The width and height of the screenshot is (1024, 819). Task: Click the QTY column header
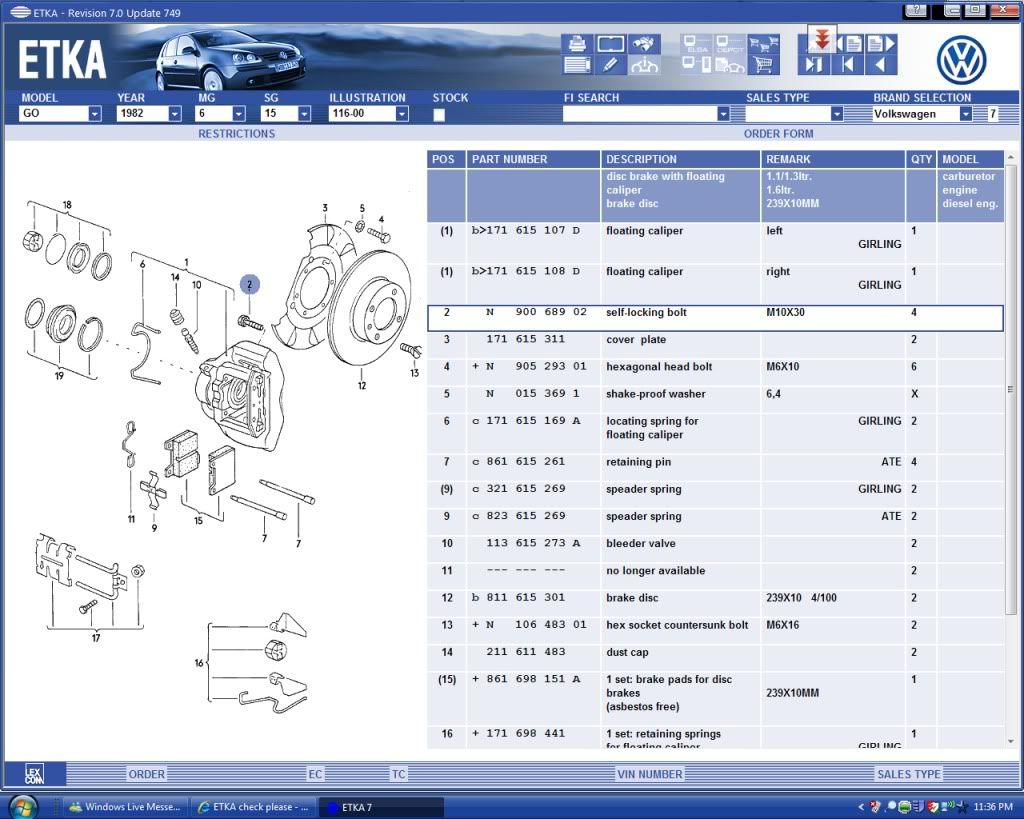pyautogui.click(x=921, y=159)
